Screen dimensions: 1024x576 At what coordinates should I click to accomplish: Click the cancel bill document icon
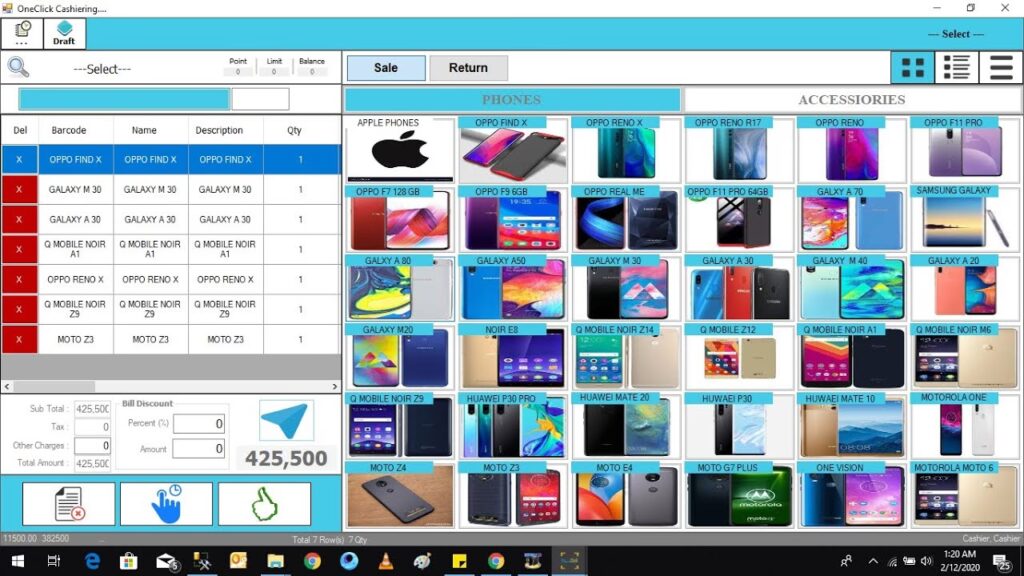69,504
